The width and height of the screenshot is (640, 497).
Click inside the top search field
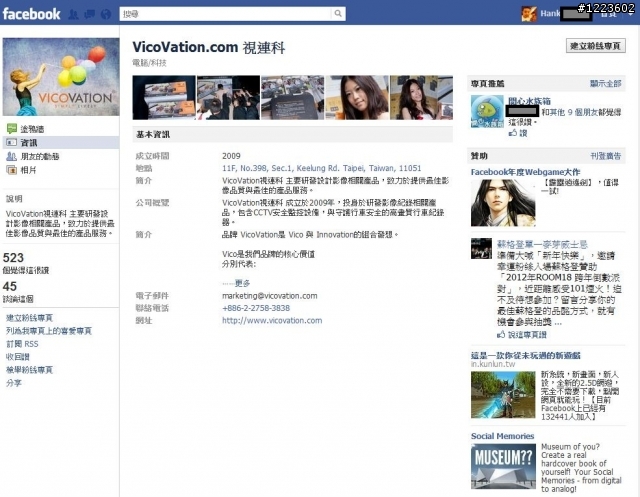225,13
